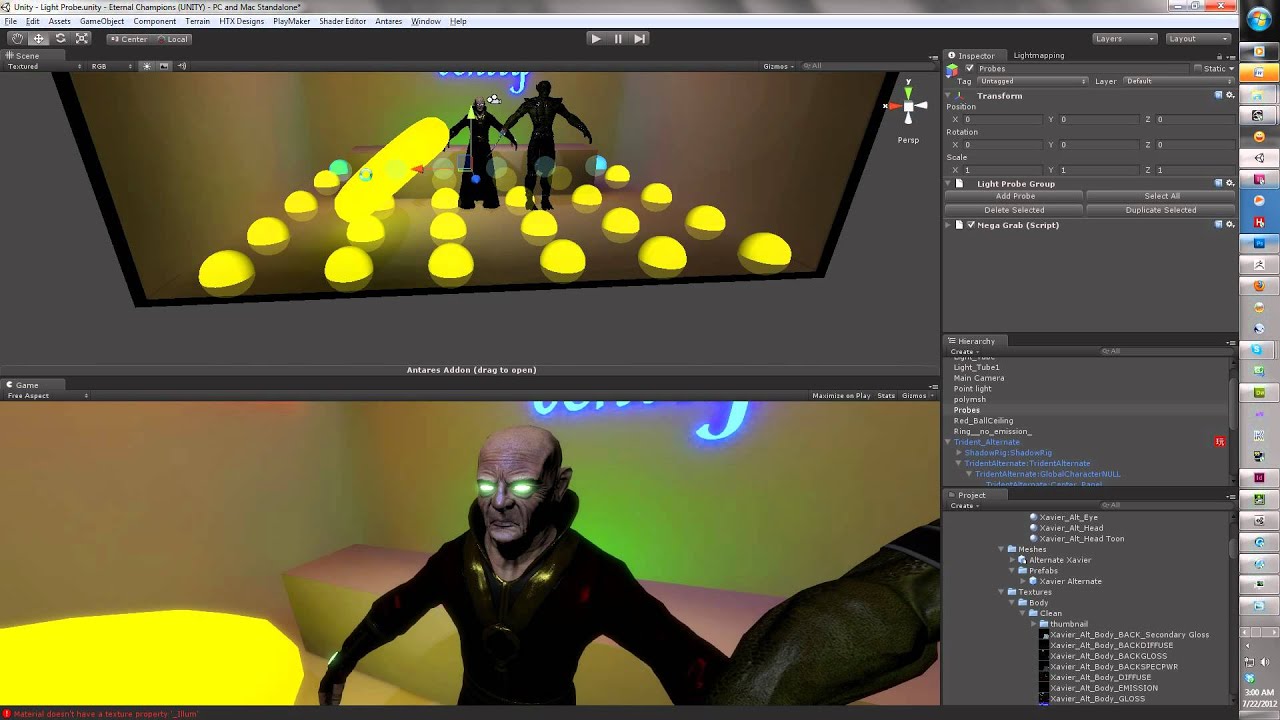Screen dimensions: 1280x720
Task: Open the Scene view Gizmos dropdown
Action: (778, 66)
